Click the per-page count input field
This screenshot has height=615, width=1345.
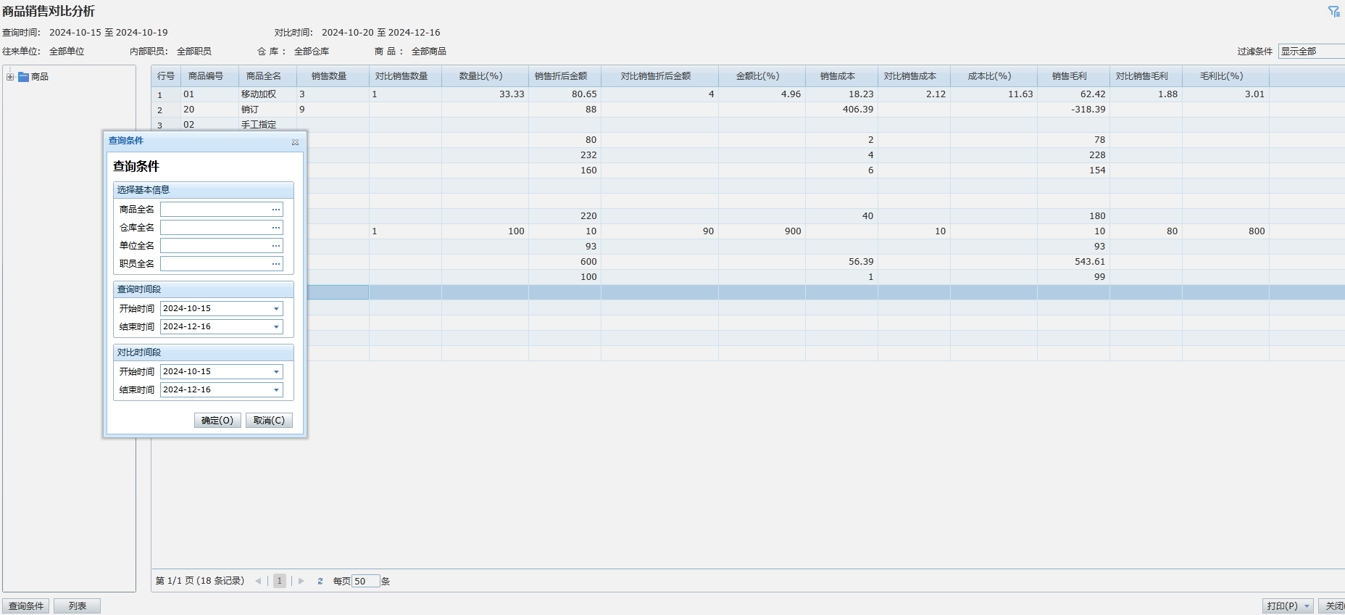(x=365, y=581)
